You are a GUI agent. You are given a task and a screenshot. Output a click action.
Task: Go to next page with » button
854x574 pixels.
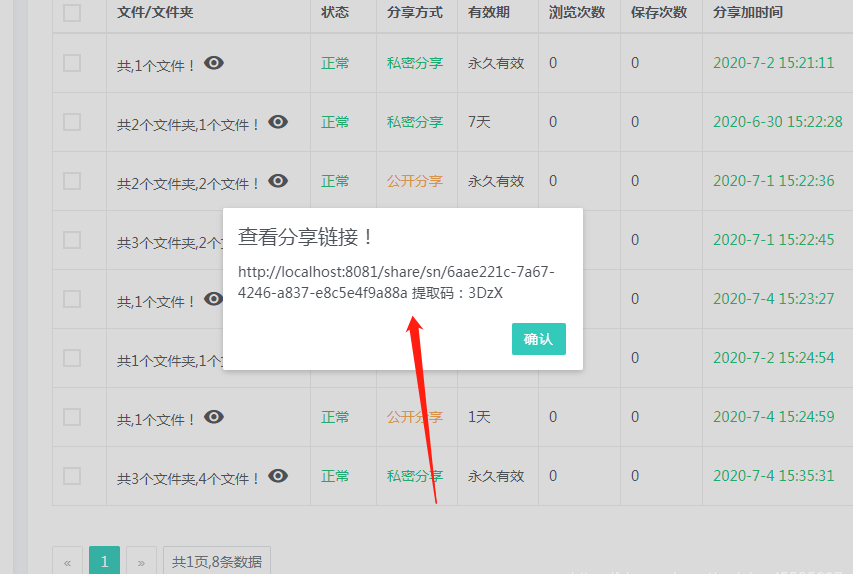click(x=142, y=561)
